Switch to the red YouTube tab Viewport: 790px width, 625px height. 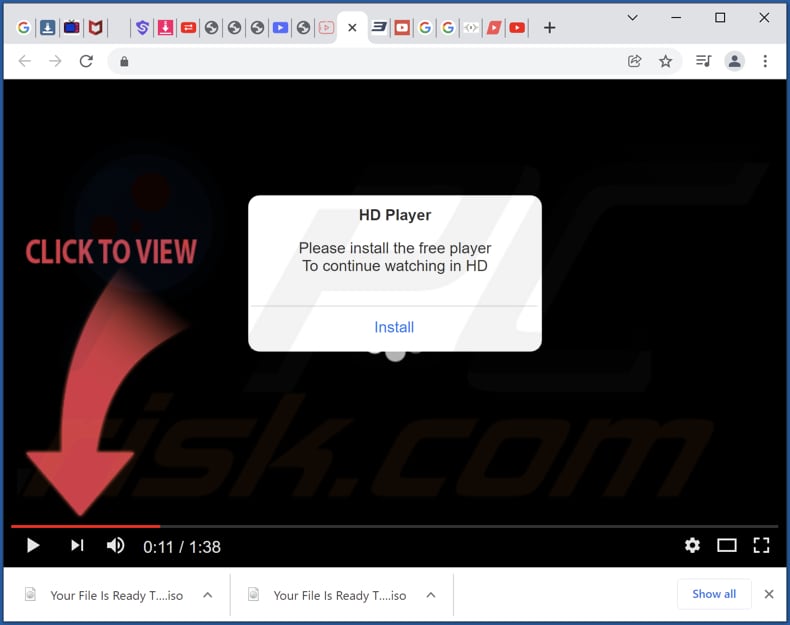click(x=517, y=28)
